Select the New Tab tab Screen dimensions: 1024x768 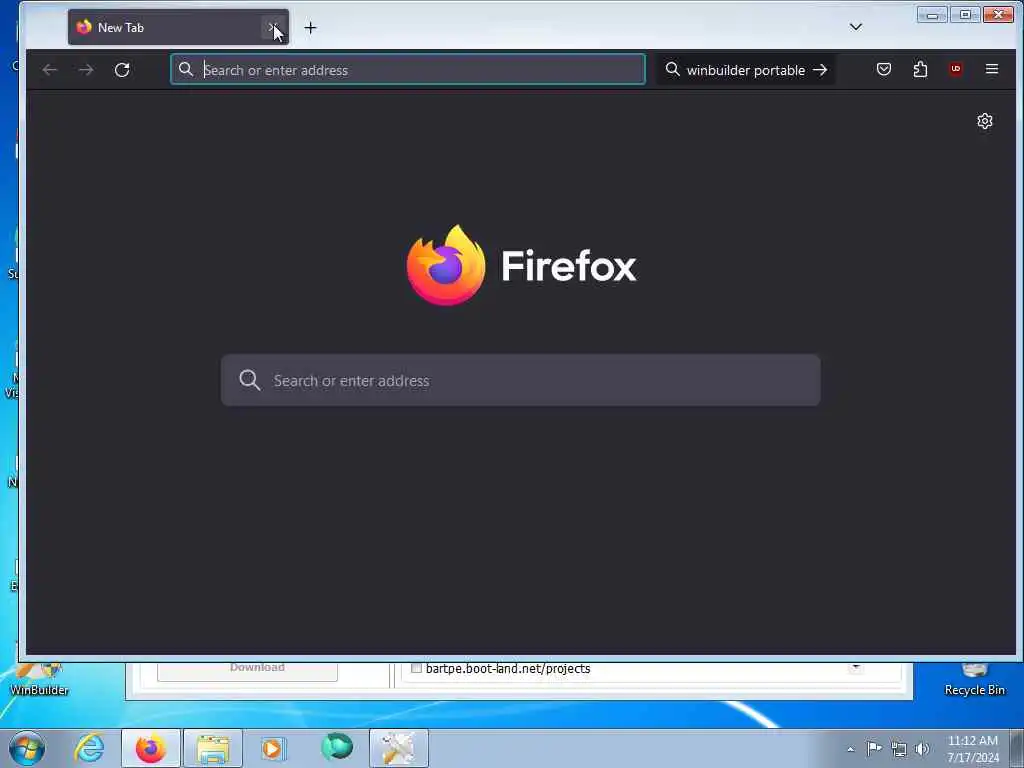coord(178,27)
